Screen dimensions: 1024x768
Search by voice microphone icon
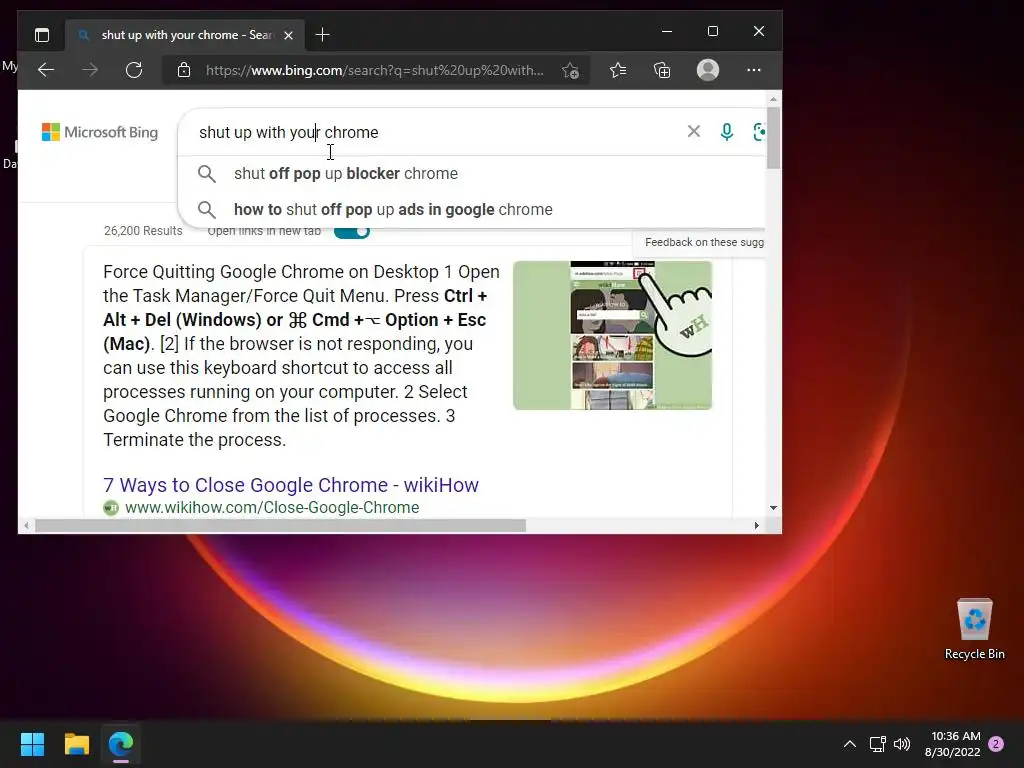point(726,132)
